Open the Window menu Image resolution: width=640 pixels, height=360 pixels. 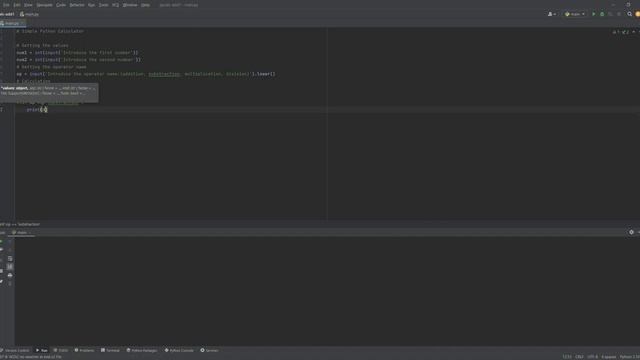pos(130,5)
